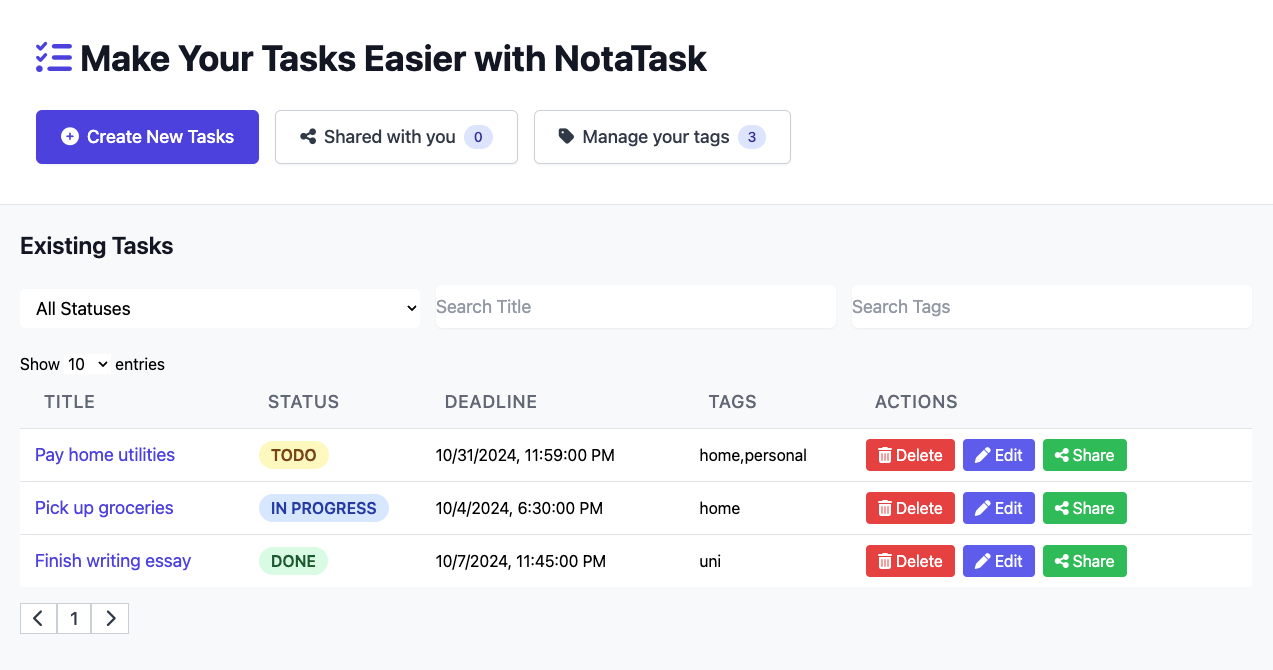Click the share icon for Pay home utilities
The image size is (1273, 670).
click(1062, 455)
